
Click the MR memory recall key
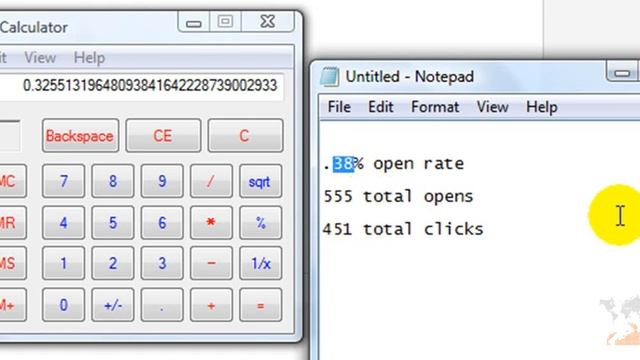click(12, 222)
